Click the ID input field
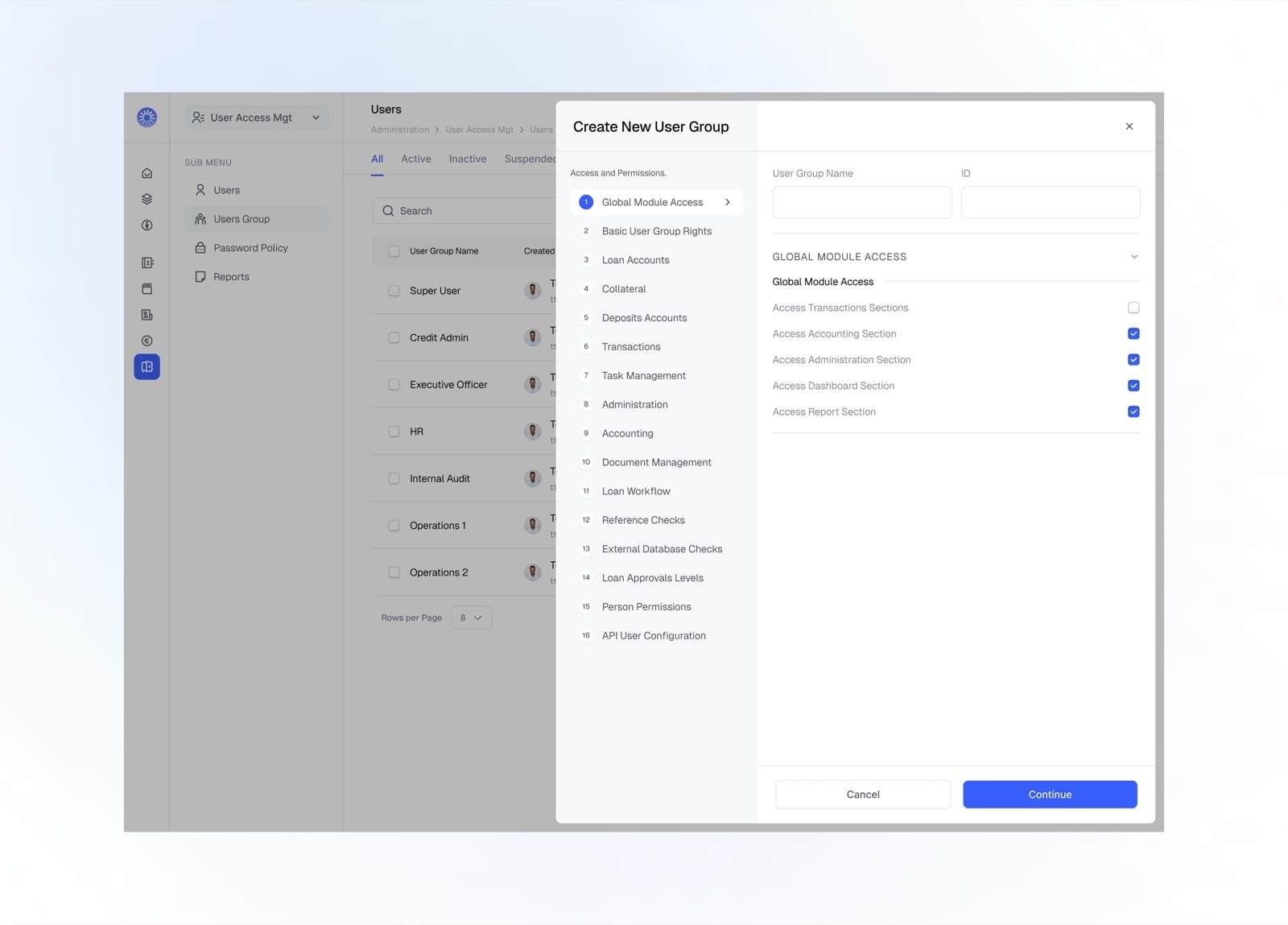This screenshot has height=925, width=1288. (1051, 202)
